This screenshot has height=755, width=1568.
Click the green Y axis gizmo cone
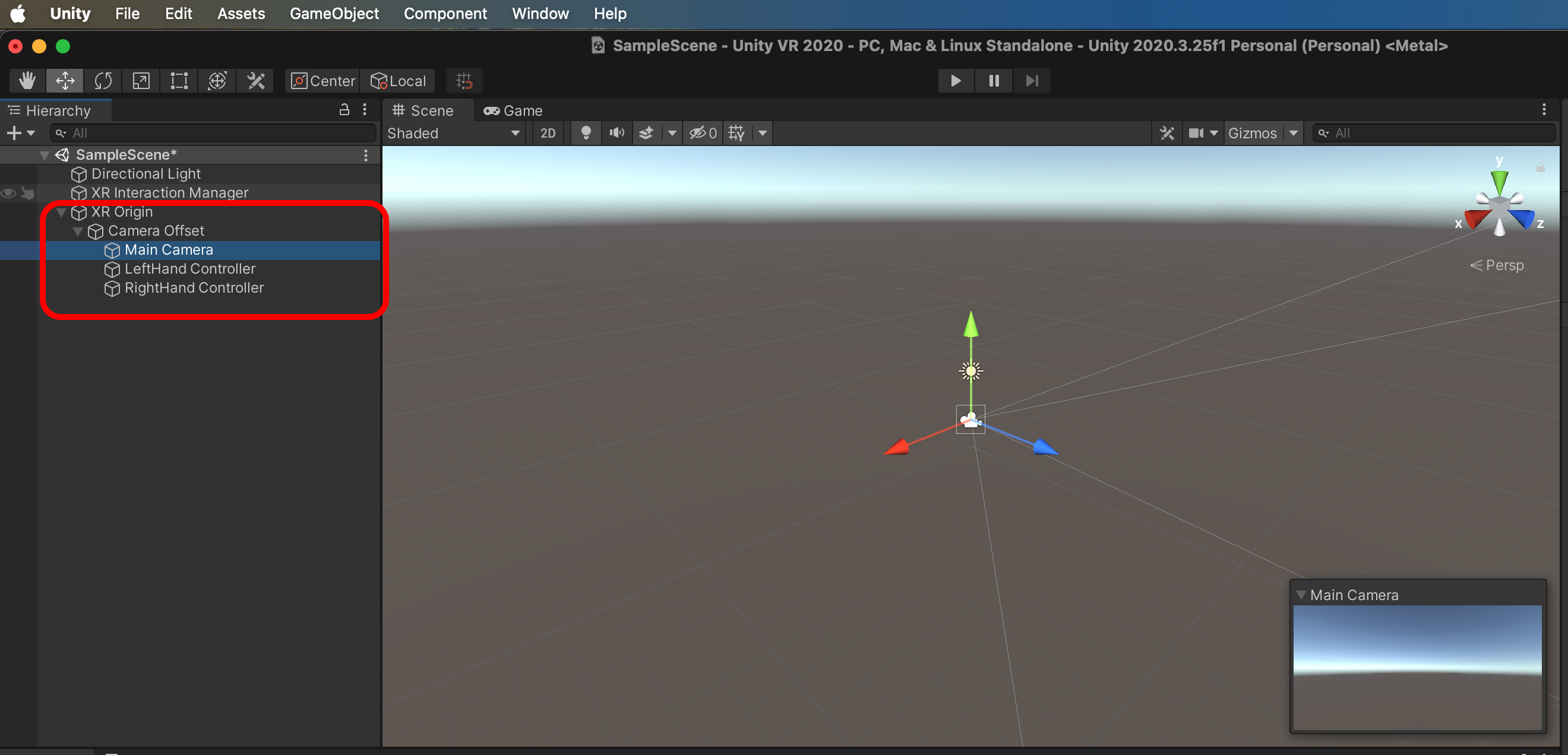(x=1499, y=180)
